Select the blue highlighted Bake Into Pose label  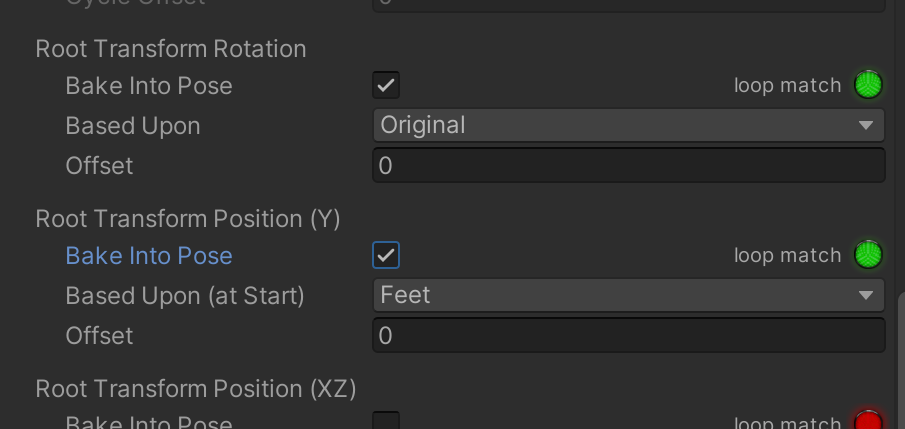point(149,256)
